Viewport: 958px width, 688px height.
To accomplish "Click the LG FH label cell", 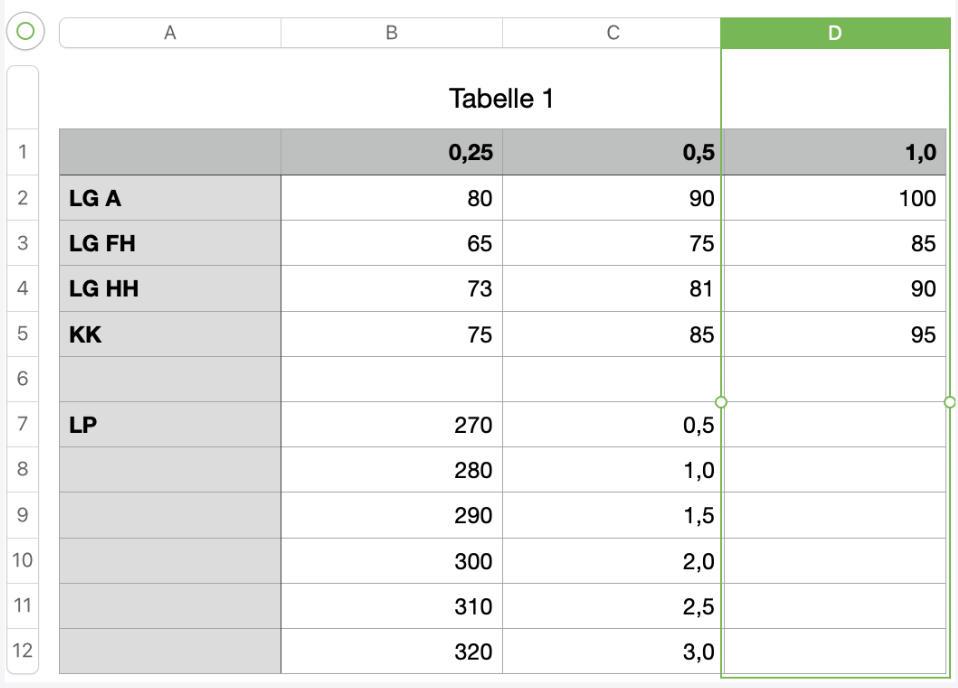I will tap(170, 243).
